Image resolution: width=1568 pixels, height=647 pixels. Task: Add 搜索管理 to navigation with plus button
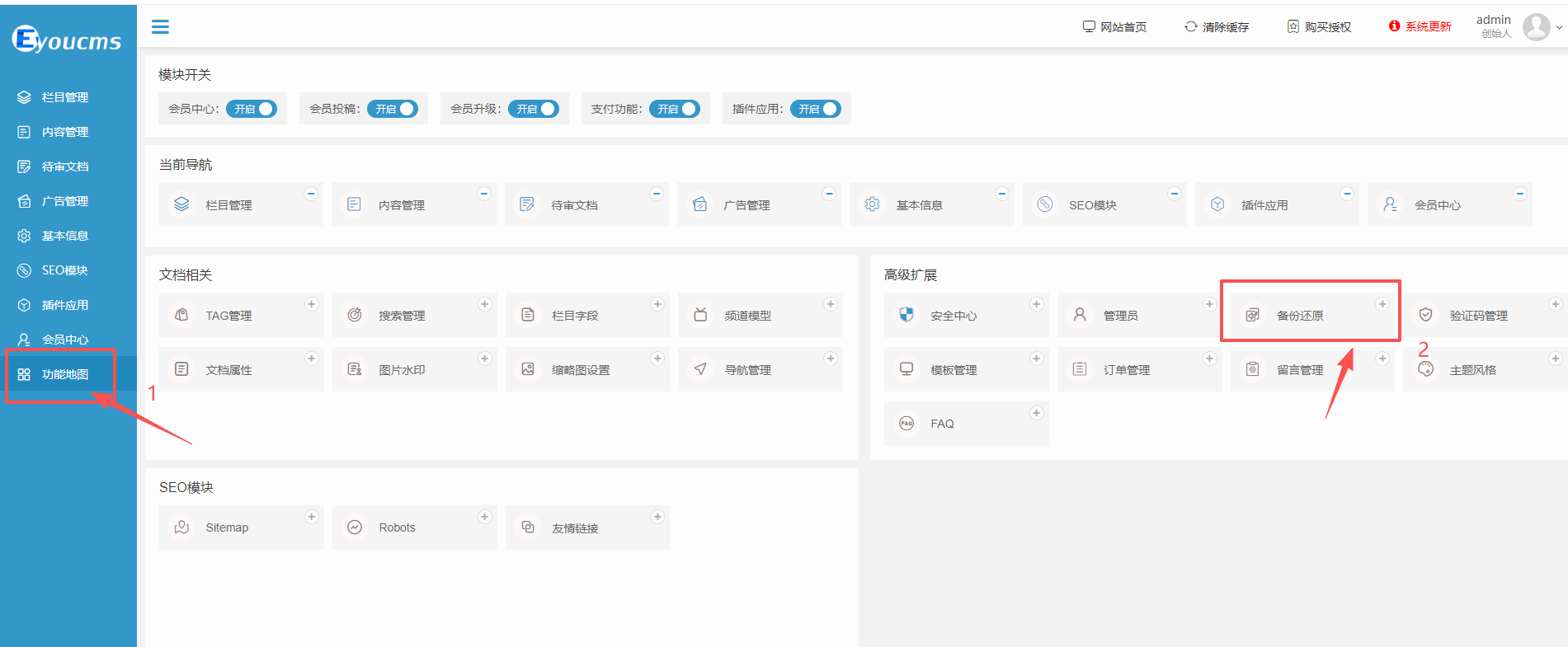[x=484, y=304]
